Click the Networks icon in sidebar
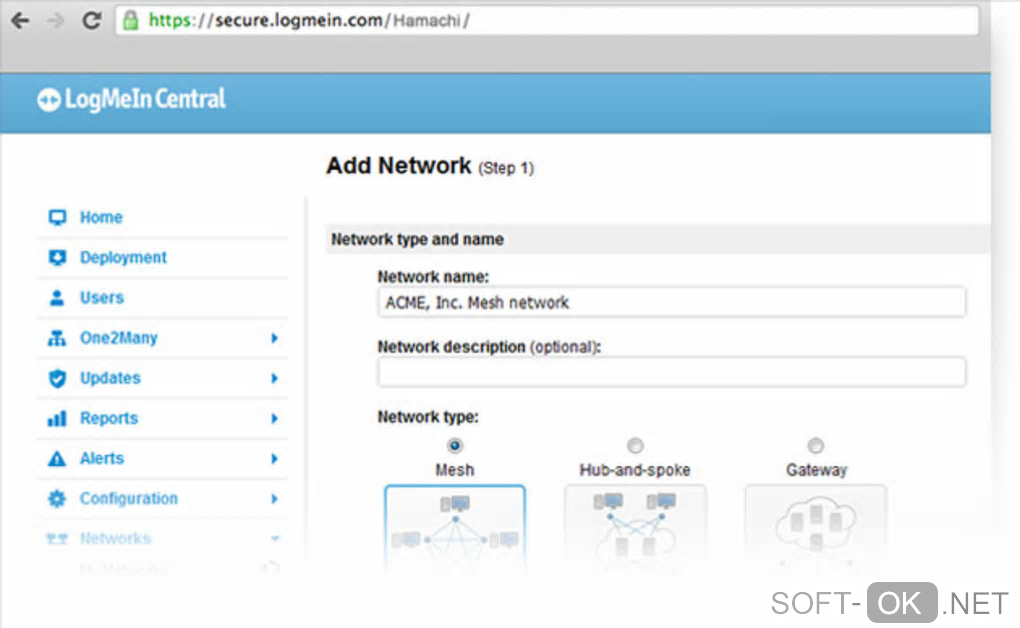The width and height of the screenshot is (1020, 628). (57, 539)
